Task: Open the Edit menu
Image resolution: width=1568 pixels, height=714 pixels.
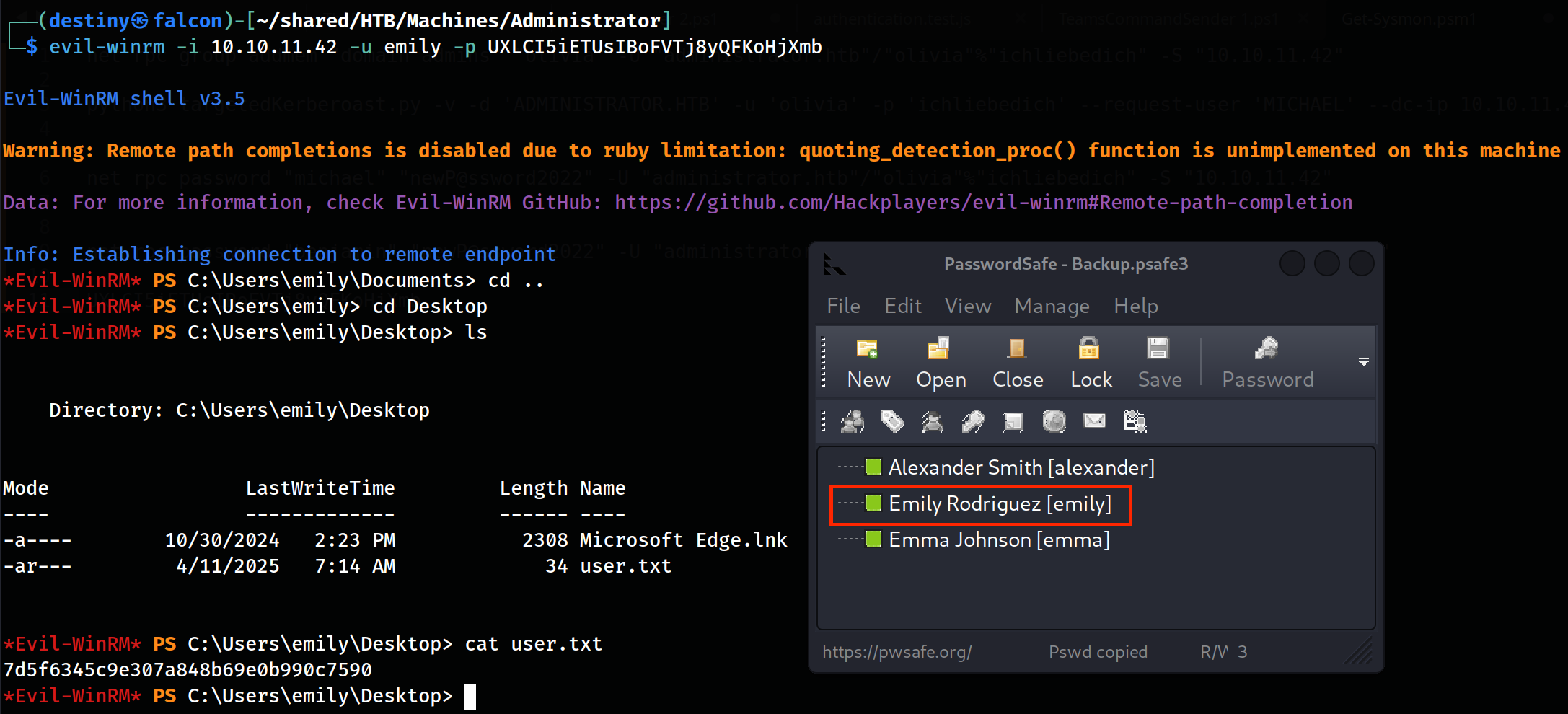Action: coord(903,307)
